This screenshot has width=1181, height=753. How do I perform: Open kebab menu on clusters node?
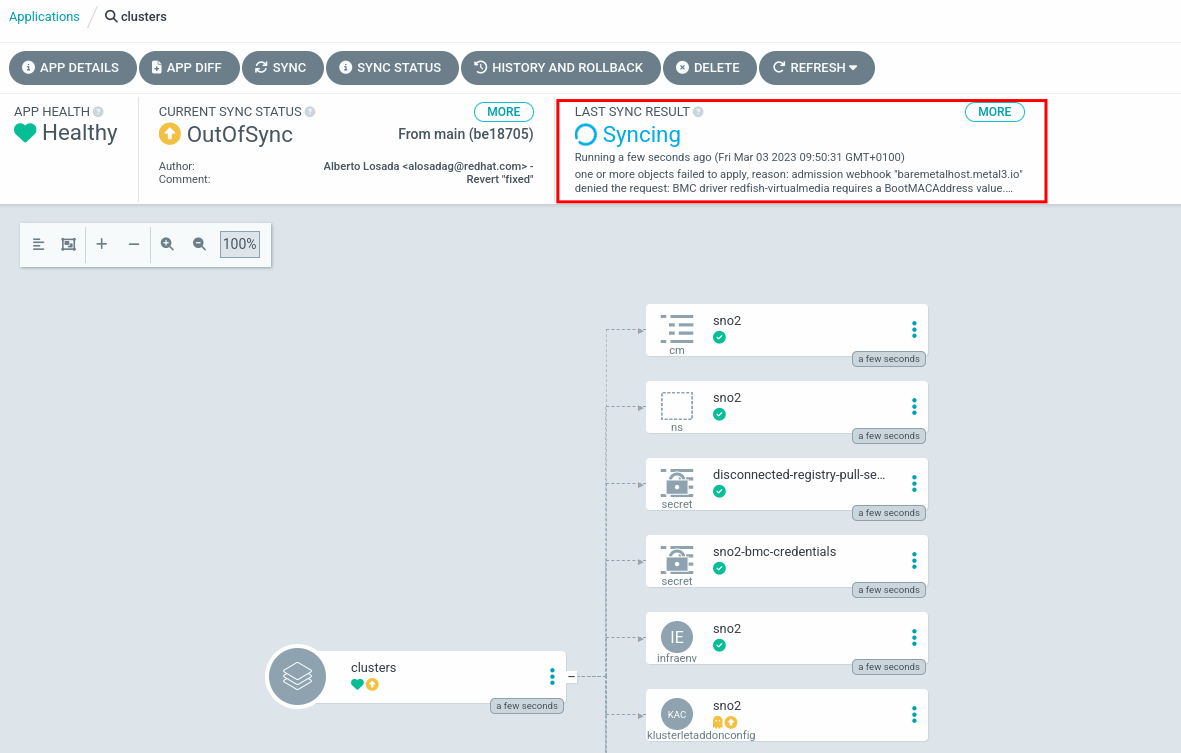pos(552,677)
